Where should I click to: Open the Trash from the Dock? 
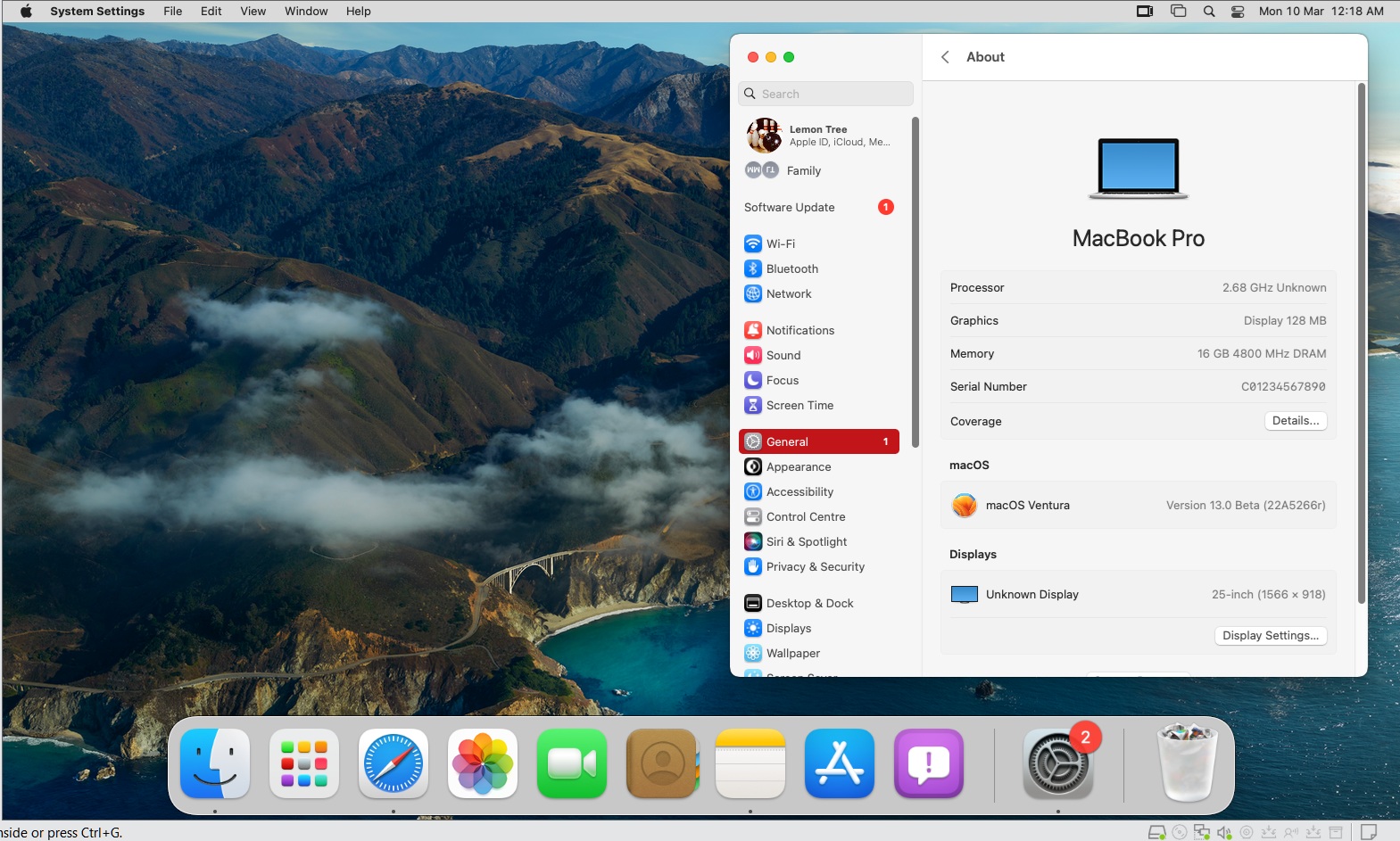click(1188, 763)
